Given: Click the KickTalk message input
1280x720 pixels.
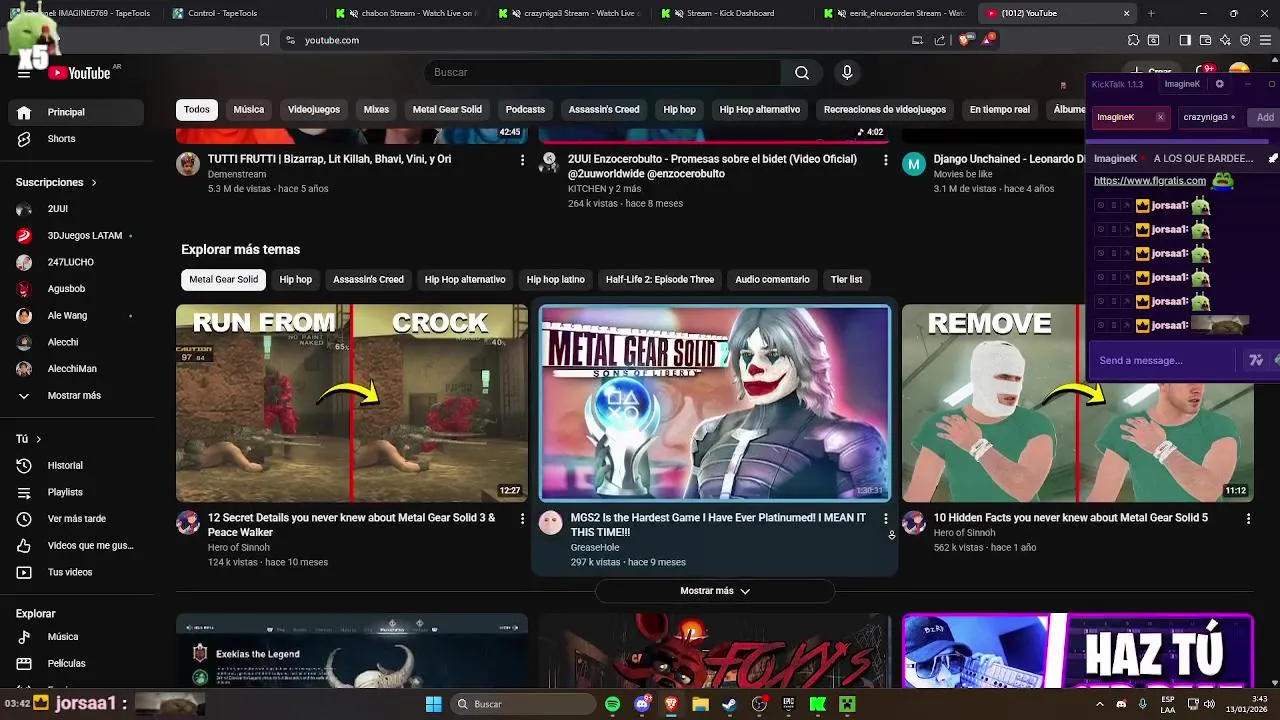Looking at the screenshot, I should (x=1165, y=360).
